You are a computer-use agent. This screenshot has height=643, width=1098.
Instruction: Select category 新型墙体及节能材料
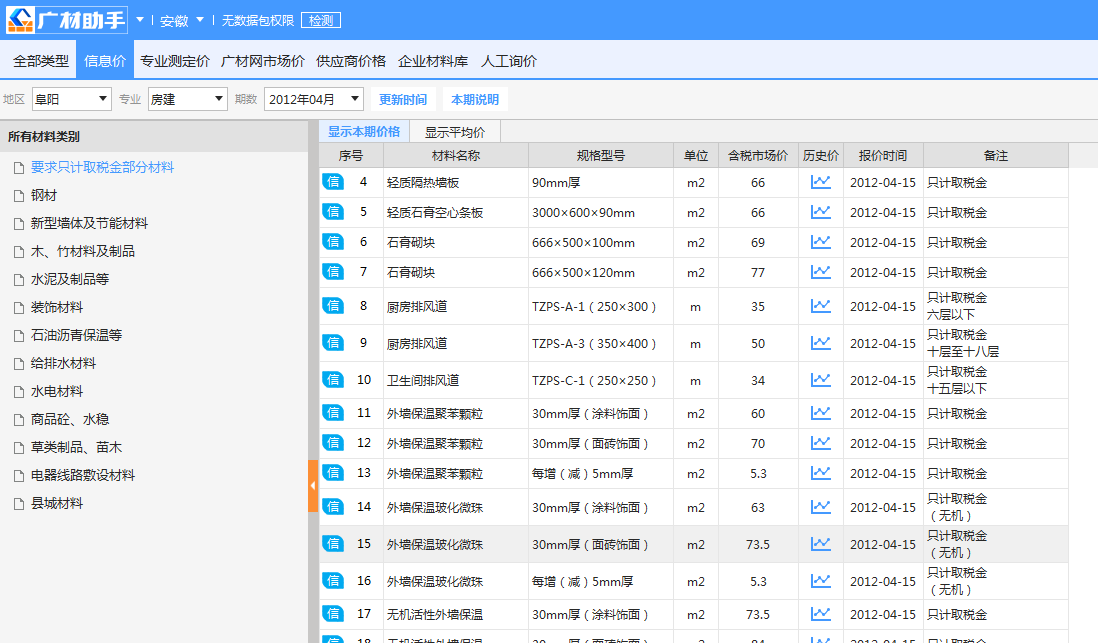89,223
